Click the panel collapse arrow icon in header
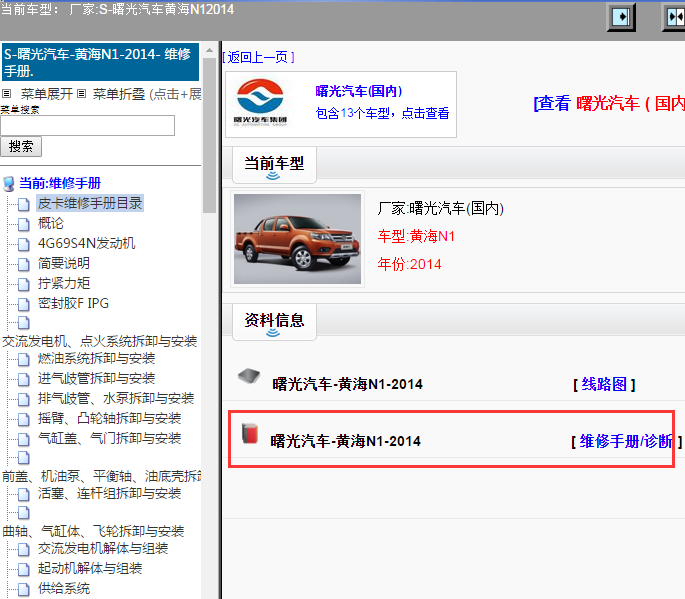The image size is (685, 599). tap(621, 17)
